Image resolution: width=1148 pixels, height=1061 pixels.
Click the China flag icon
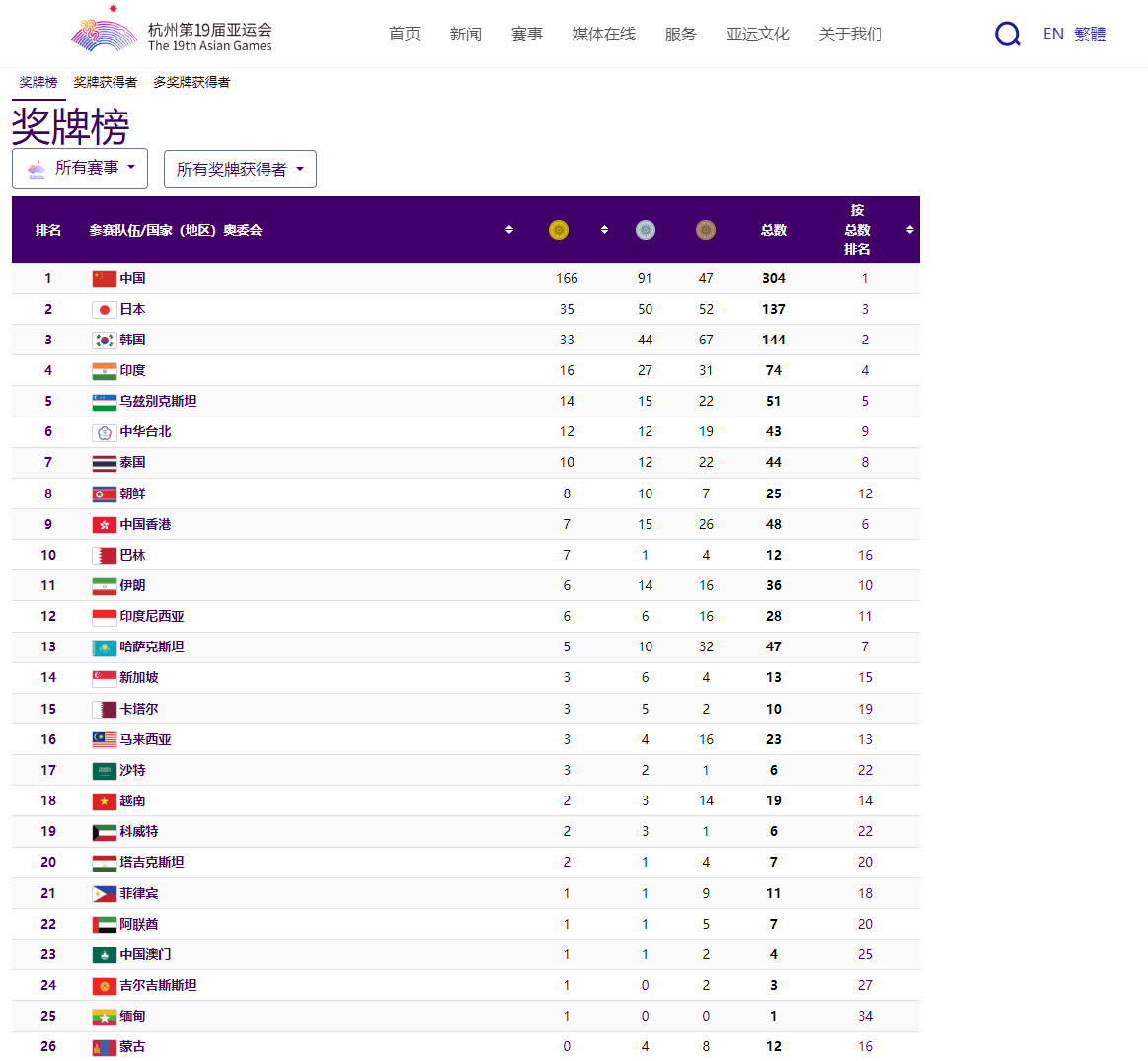click(x=104, y=279)
